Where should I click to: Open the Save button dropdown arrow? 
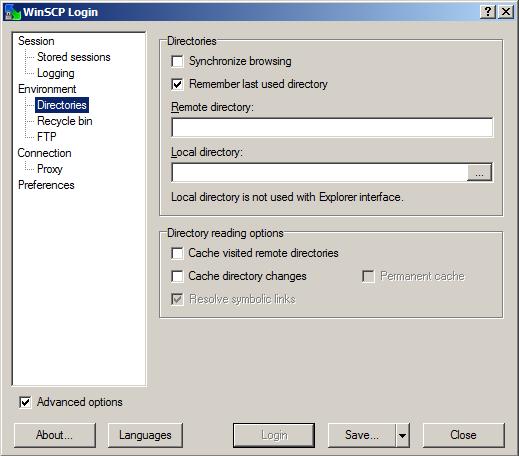[403, 435]
